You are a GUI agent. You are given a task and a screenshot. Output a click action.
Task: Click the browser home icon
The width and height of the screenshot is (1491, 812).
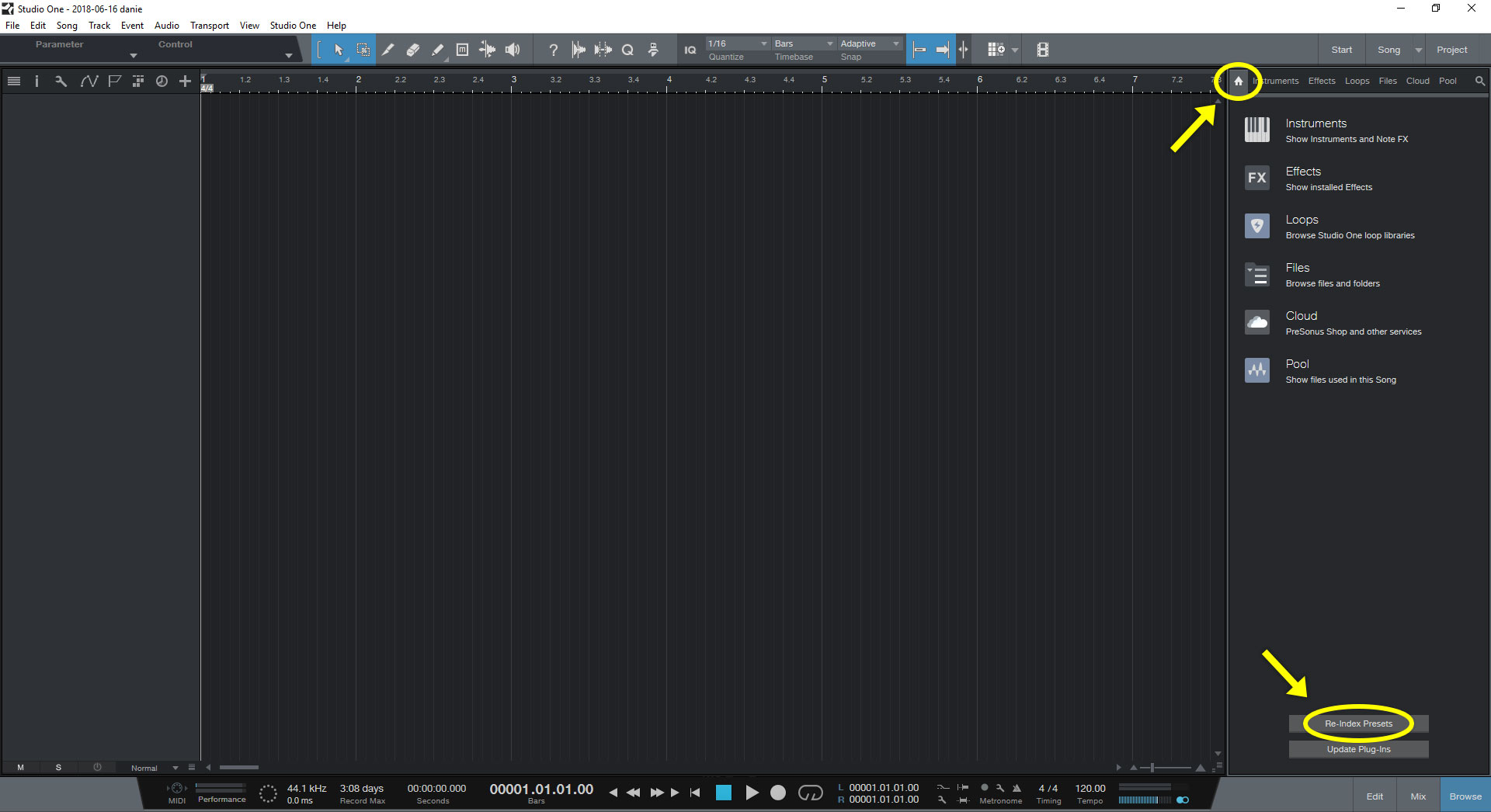click(x=1238, y=81)
